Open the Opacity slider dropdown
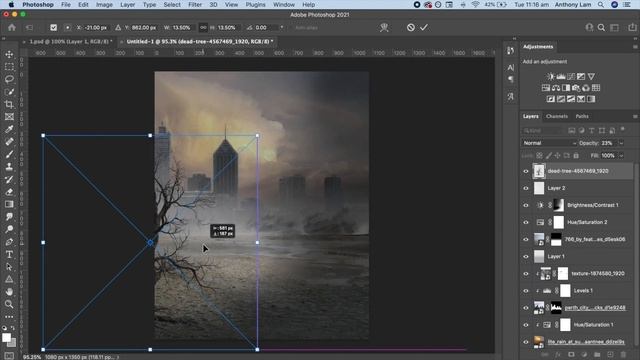The image size is (640, 360). tap(621, 143)
